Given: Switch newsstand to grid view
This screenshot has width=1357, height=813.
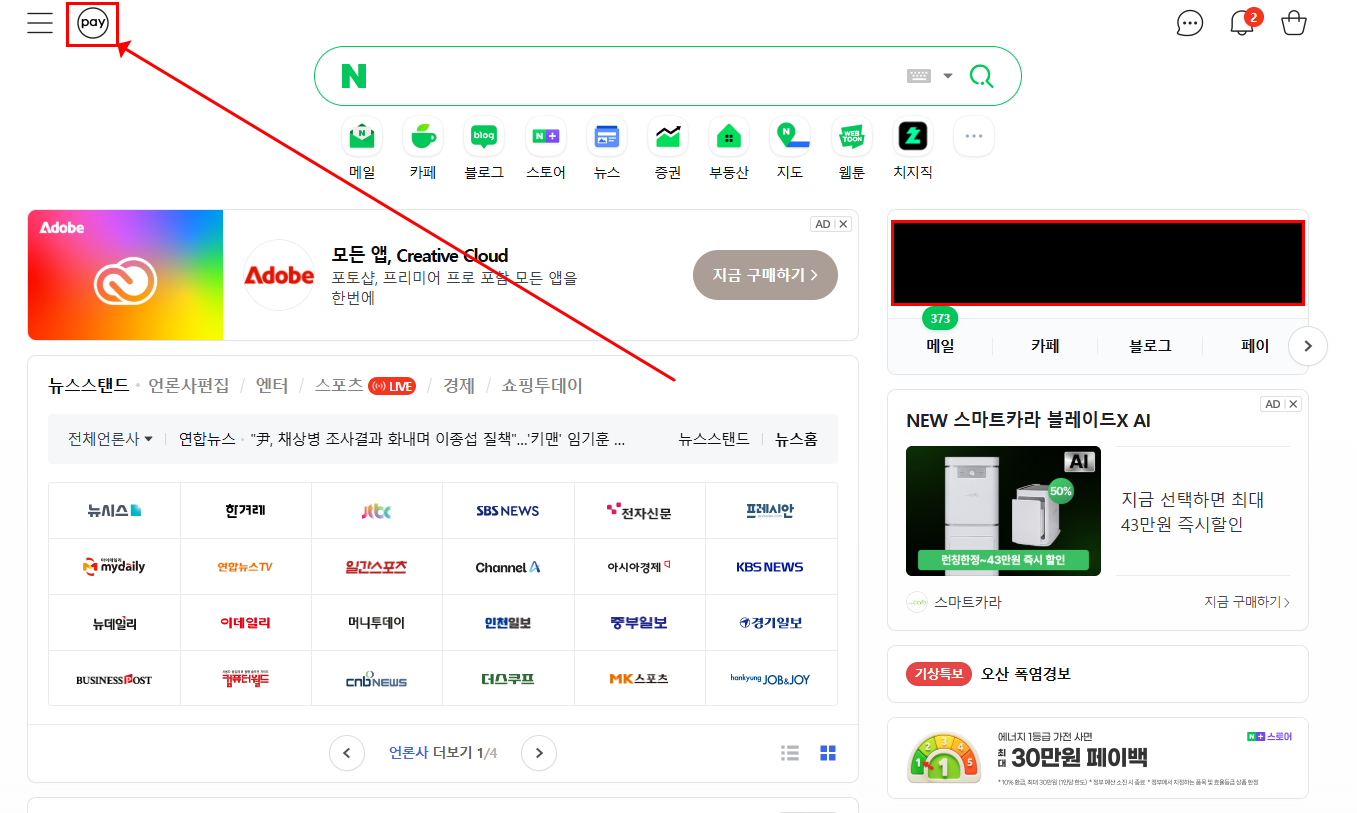Looking at the screenshot, I should point(828,753).
